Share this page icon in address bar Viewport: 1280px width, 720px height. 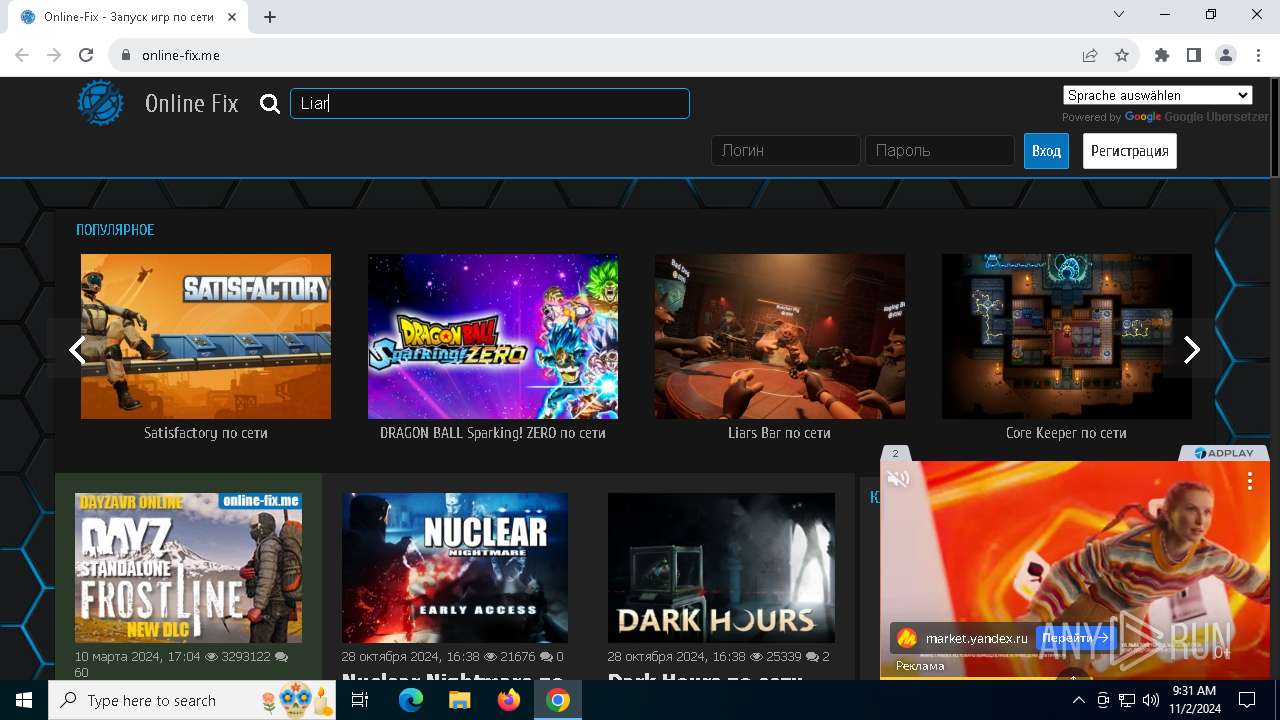click(1090, 55)
